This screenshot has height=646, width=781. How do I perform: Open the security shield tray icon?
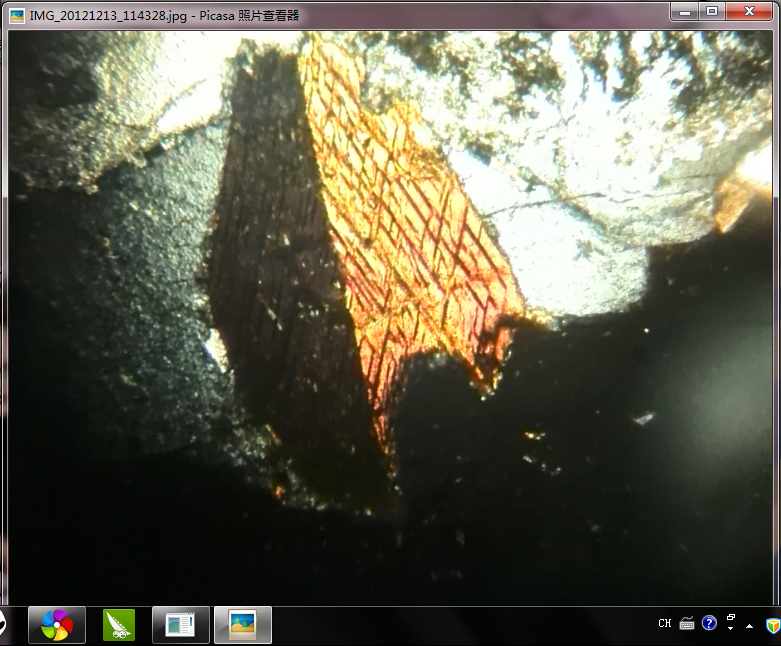click(x=773, y=625)
